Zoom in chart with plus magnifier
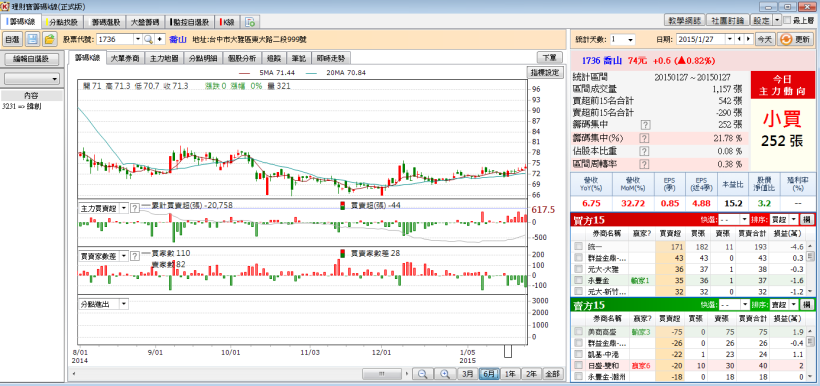 [445, 374]
